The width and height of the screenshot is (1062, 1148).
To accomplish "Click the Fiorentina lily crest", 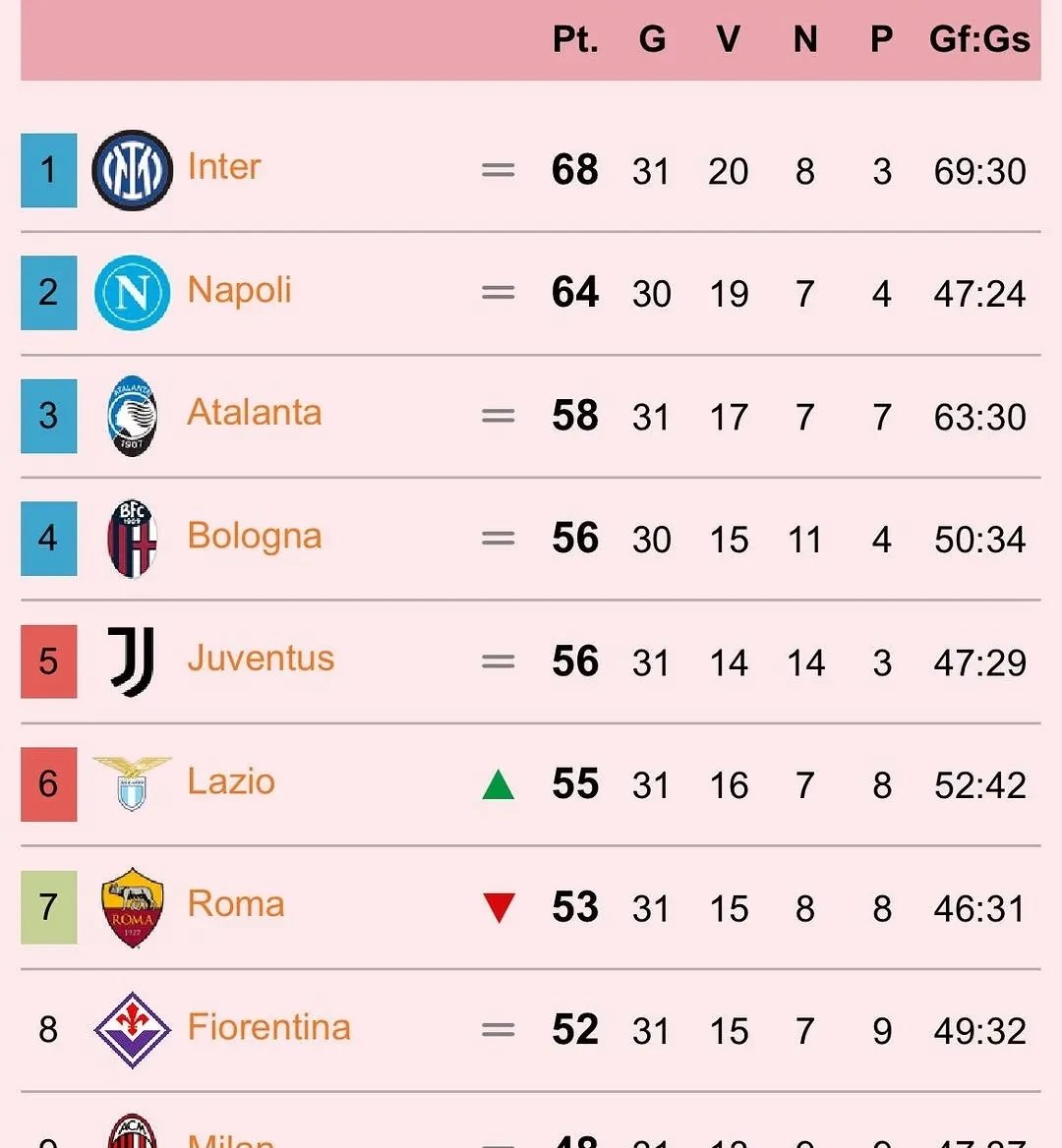I will [x=132, y=1029].
